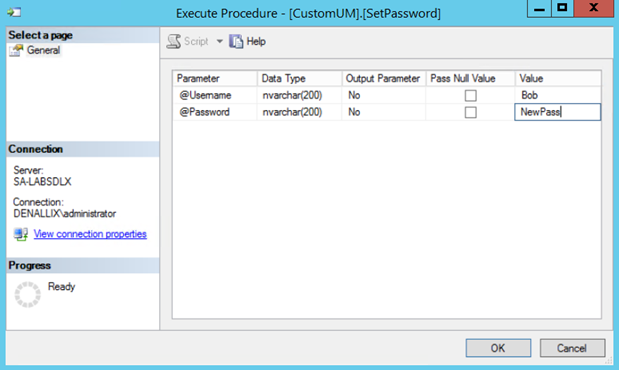This screenshot has height=370, width=619.
Task: Open the Help book icon
Action: pos(236,41)
